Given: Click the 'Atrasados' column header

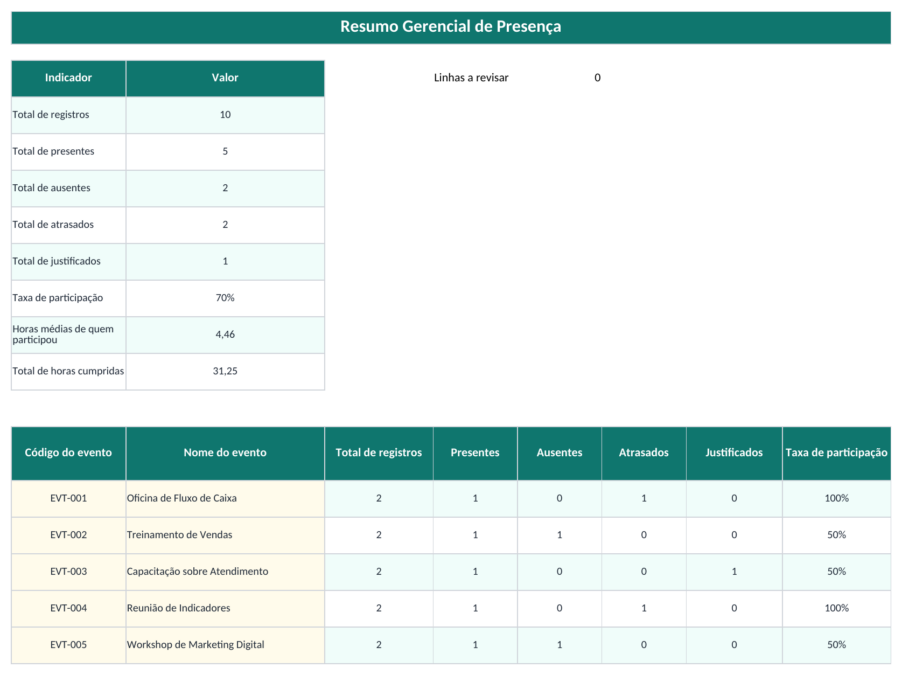Looking at the screenshot, I should [x=644, y=453].
